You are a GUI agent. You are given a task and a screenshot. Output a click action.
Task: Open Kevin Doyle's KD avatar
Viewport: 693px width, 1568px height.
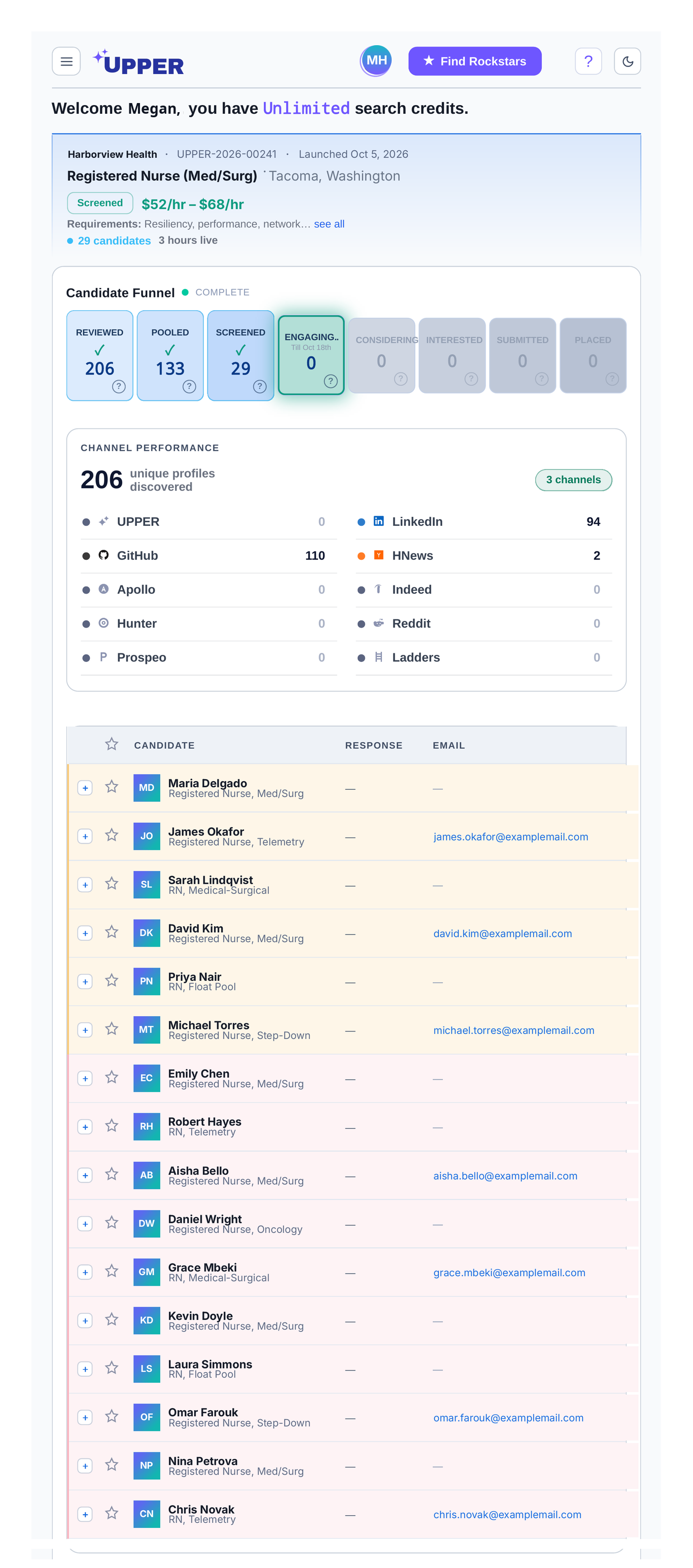point(147,1320)
